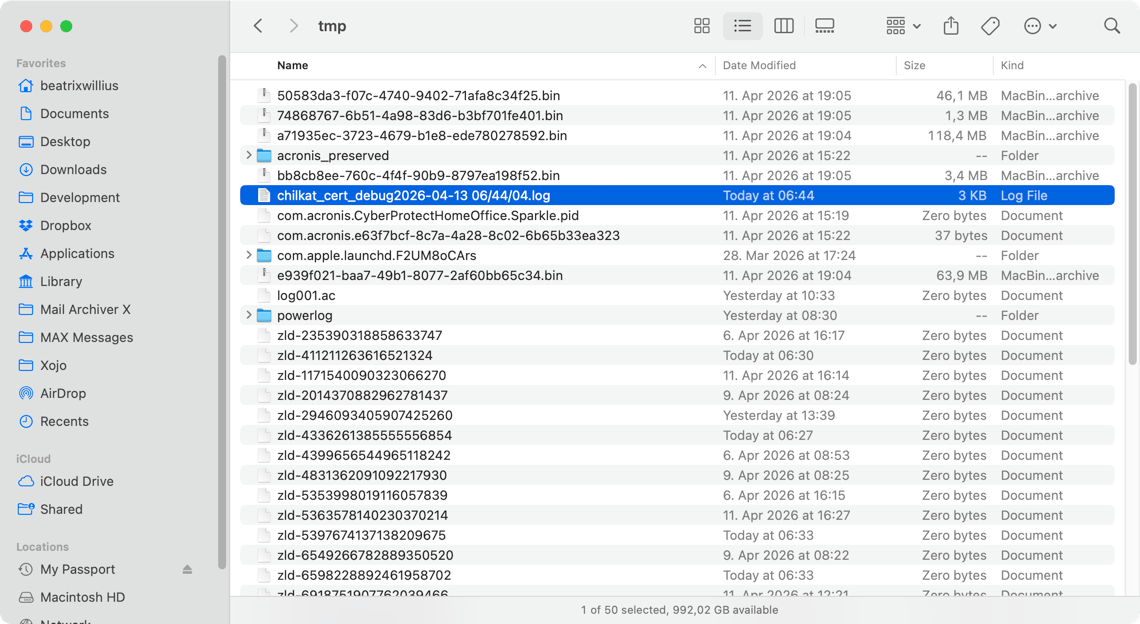
Task: Select the log001.ac file
Action: click(306, 296)
